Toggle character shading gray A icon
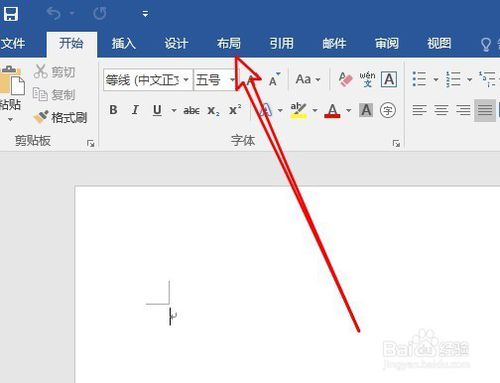This screenshot has width=500, height=383. pyautogui.click(x=366, y=110)
